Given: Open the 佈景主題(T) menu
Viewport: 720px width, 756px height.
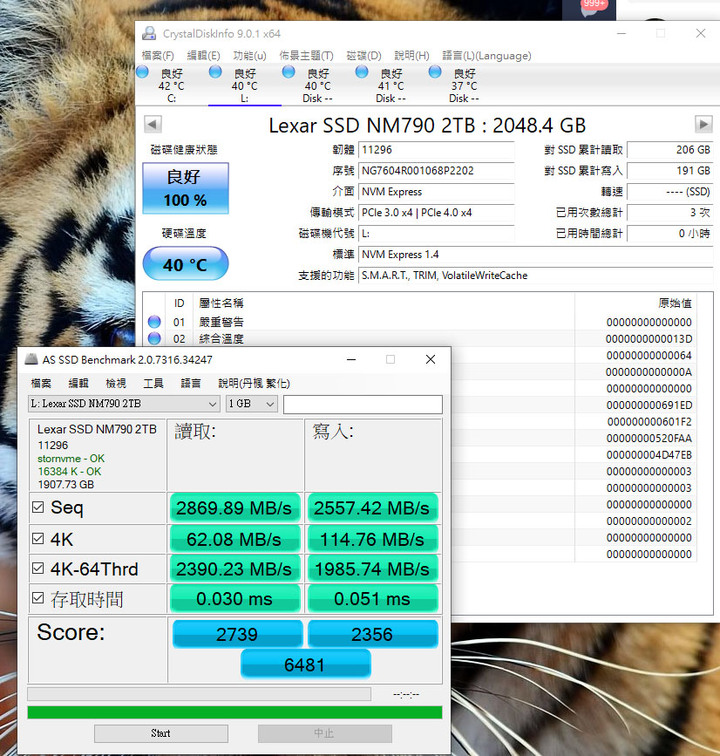Looking at the screenshot, I should click(x=306, y=55).
